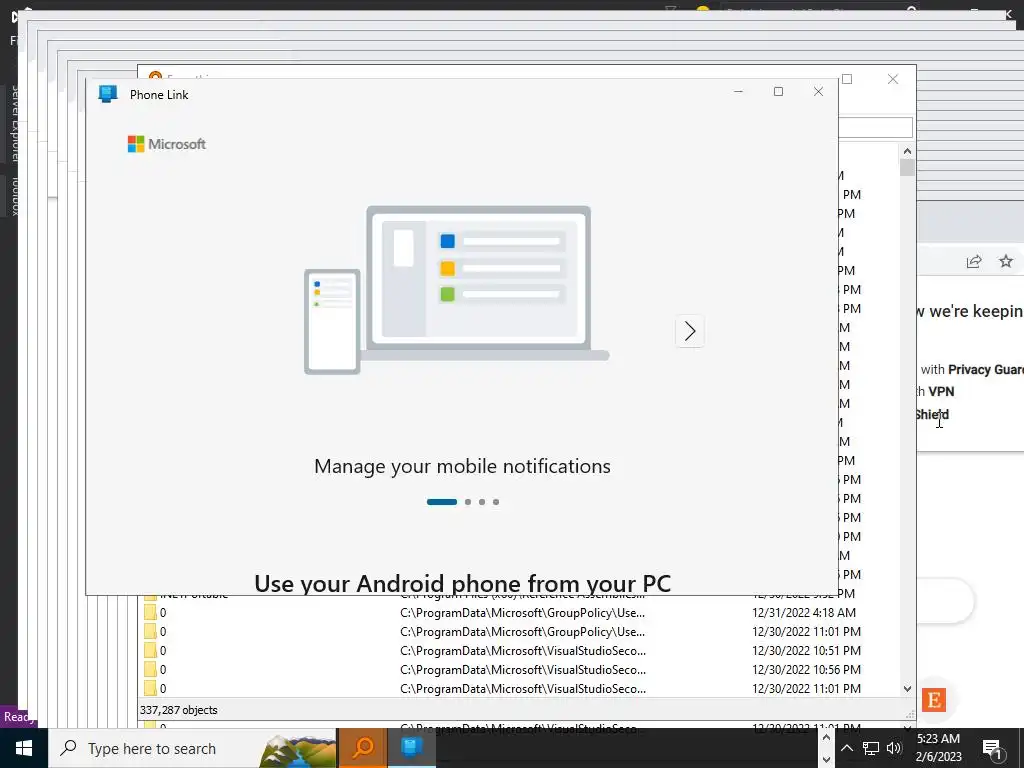
Task: Maximize the Everything search window behind
Action: [x=847, y=79]
